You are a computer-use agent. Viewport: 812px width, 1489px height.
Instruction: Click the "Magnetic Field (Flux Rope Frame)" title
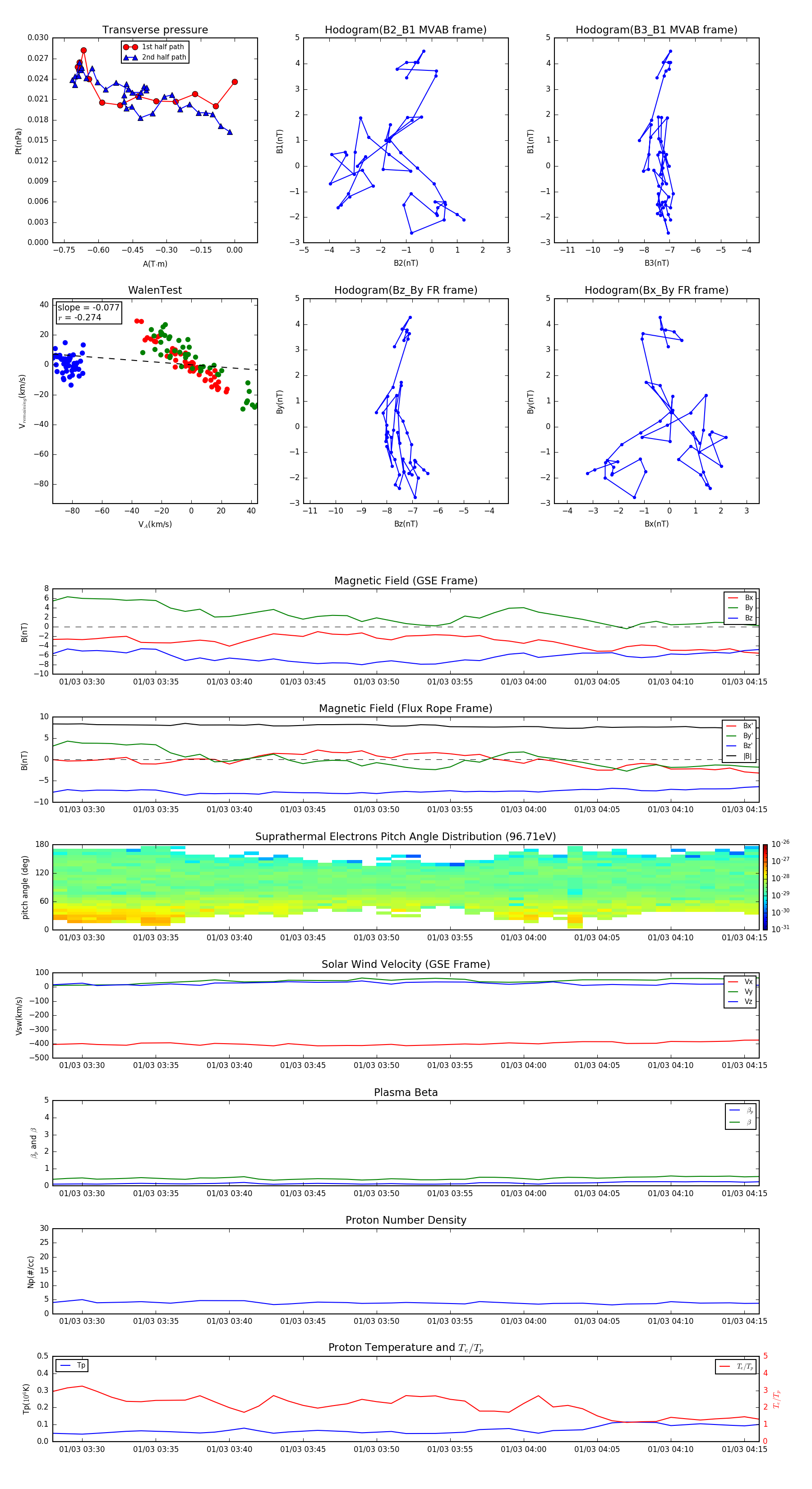pos(406,709)
